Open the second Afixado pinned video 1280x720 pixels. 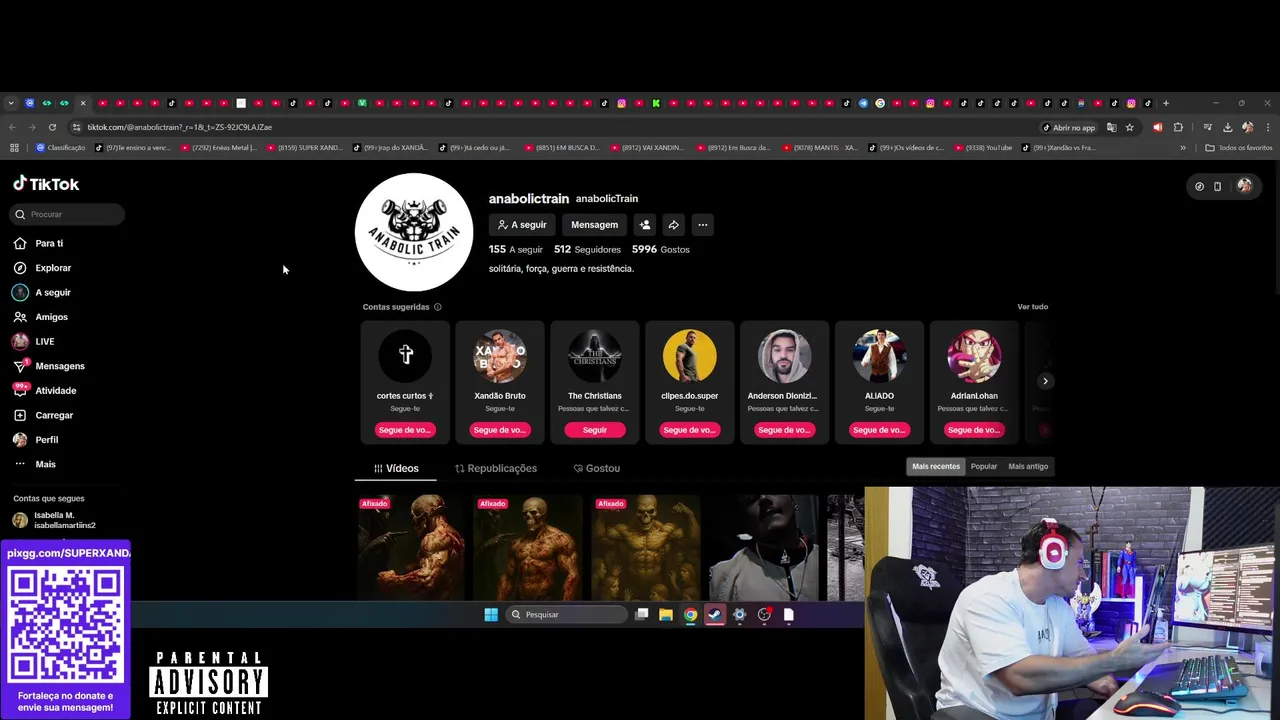point(530,548)
